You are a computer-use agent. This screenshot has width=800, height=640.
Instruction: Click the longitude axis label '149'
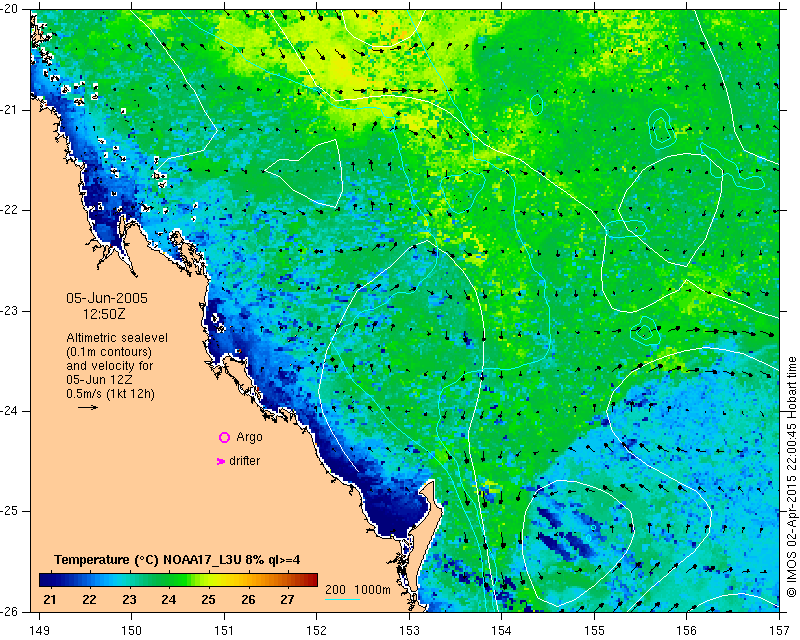[40, 631]
